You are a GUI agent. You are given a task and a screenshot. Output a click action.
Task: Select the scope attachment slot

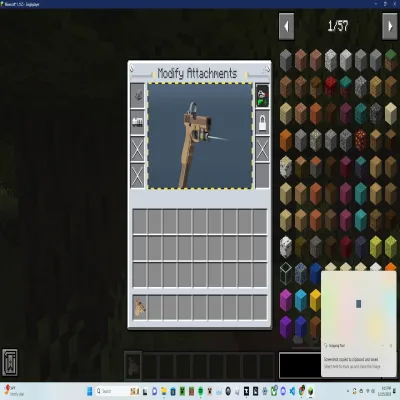pos(137,96)
